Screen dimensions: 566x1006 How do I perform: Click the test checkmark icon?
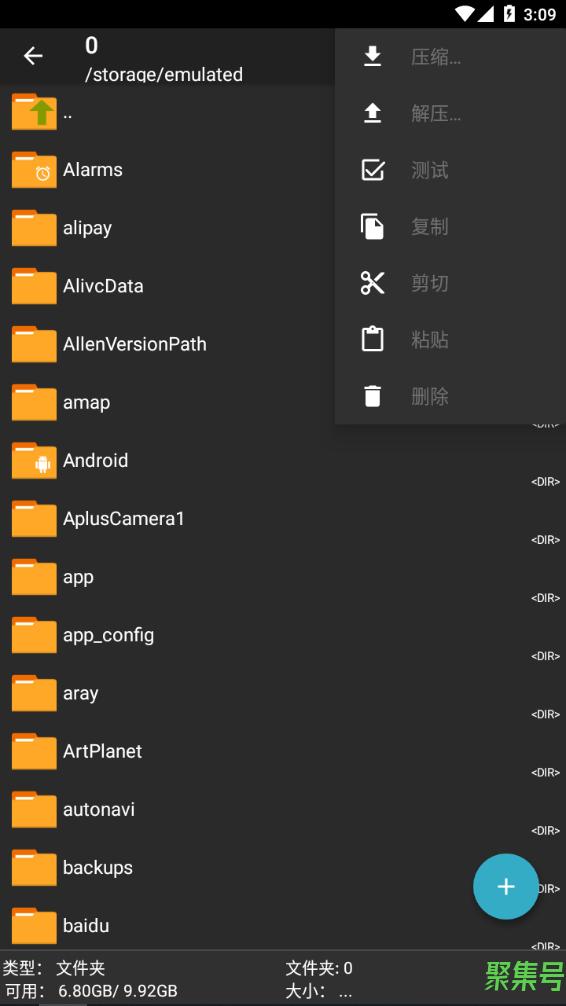[x=372, y=170]
